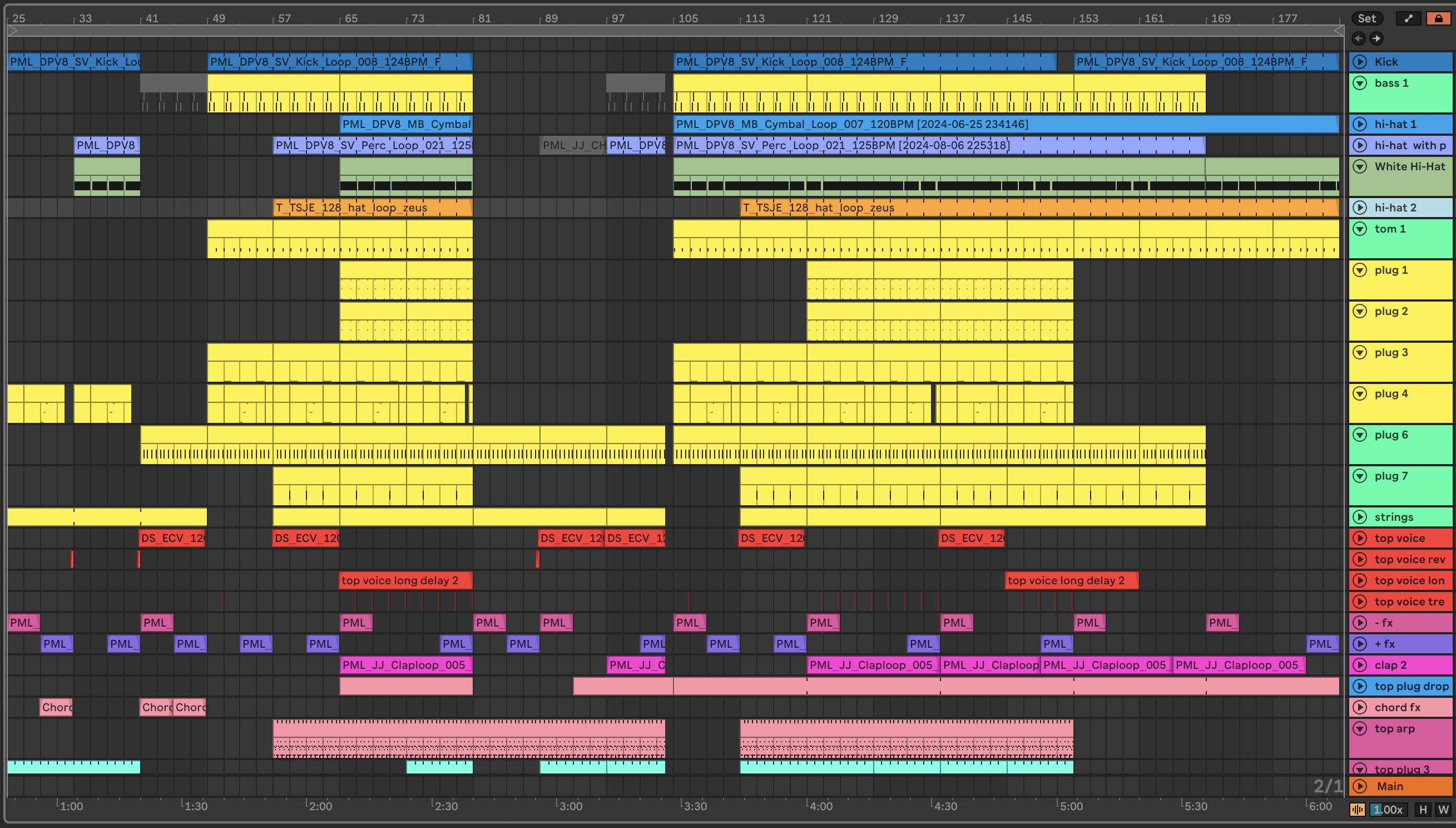
Task: Unfold the chord fx track arrow
Action: coord(1359,707)
